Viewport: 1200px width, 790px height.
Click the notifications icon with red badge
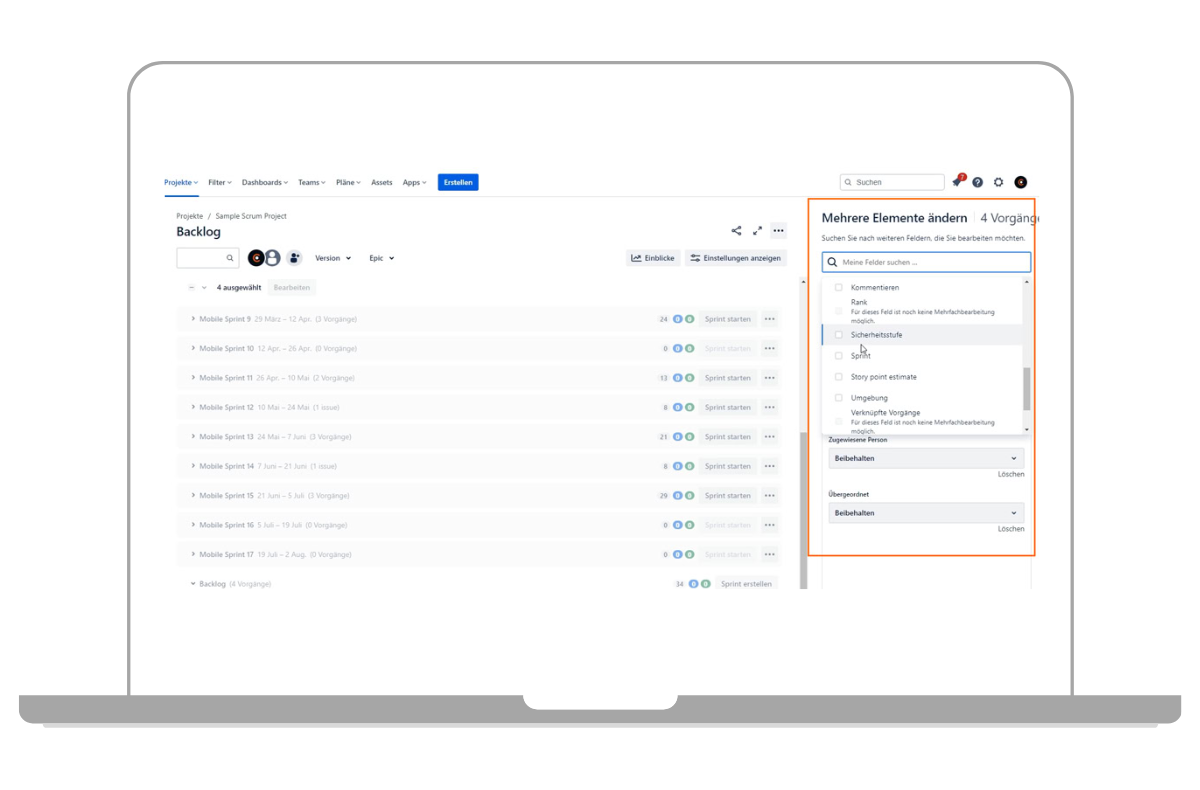point(958,182)
